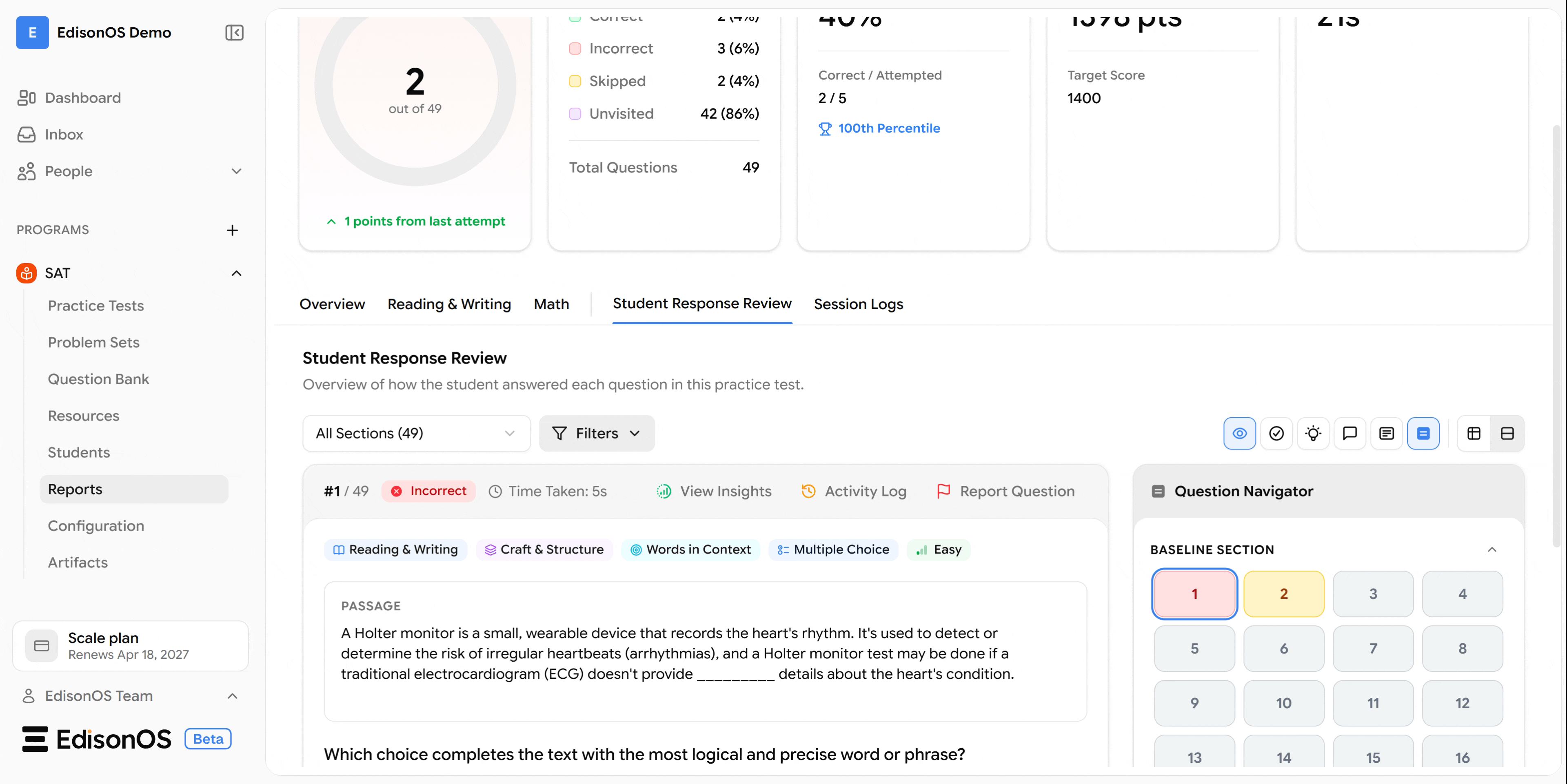This screenshot has width=1567, height=784.
Task: Click the Question Navigator header icon
Action: point(1158,491)
